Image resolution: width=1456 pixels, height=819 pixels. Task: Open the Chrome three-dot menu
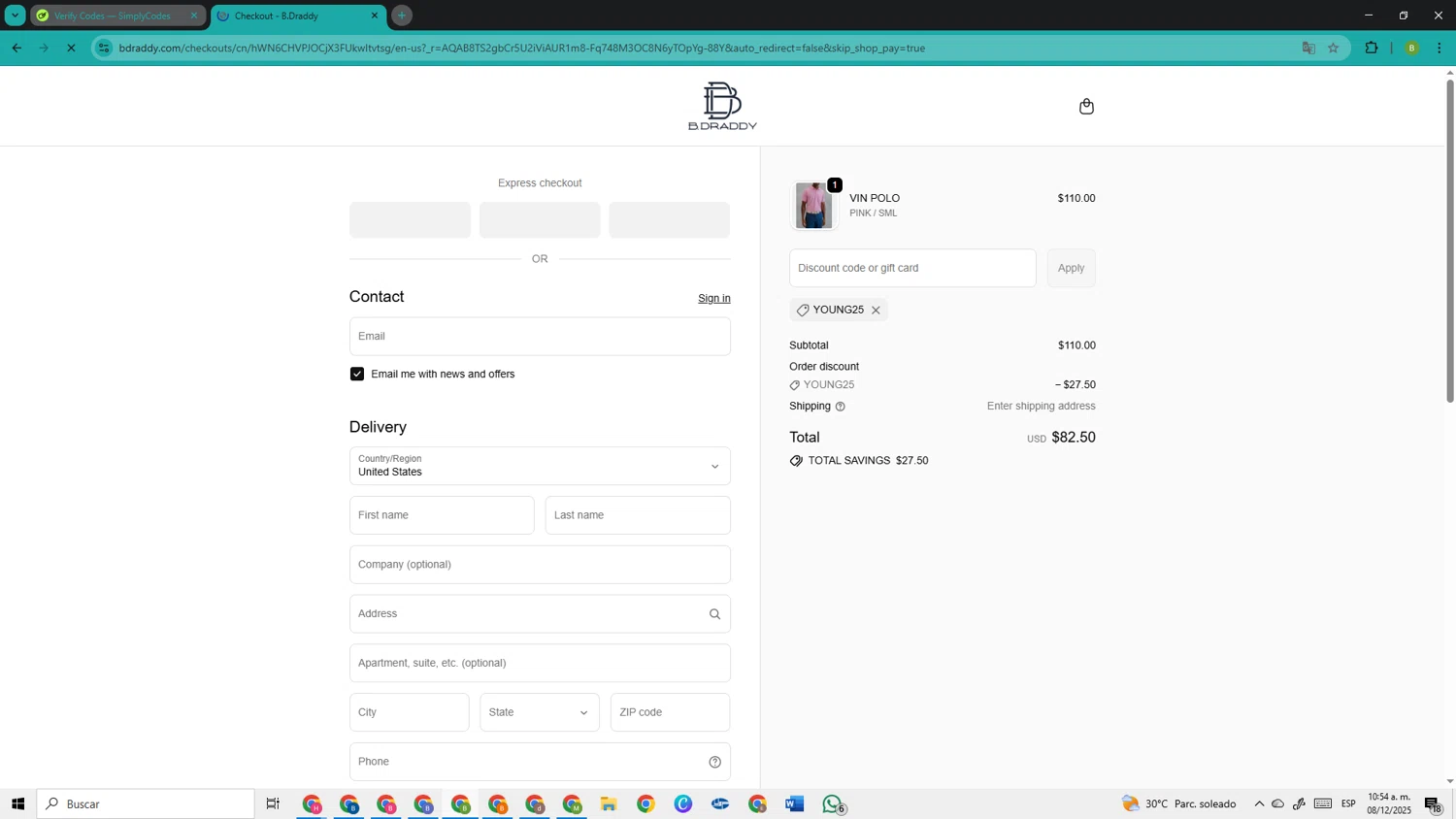(x=1439, y=48)
